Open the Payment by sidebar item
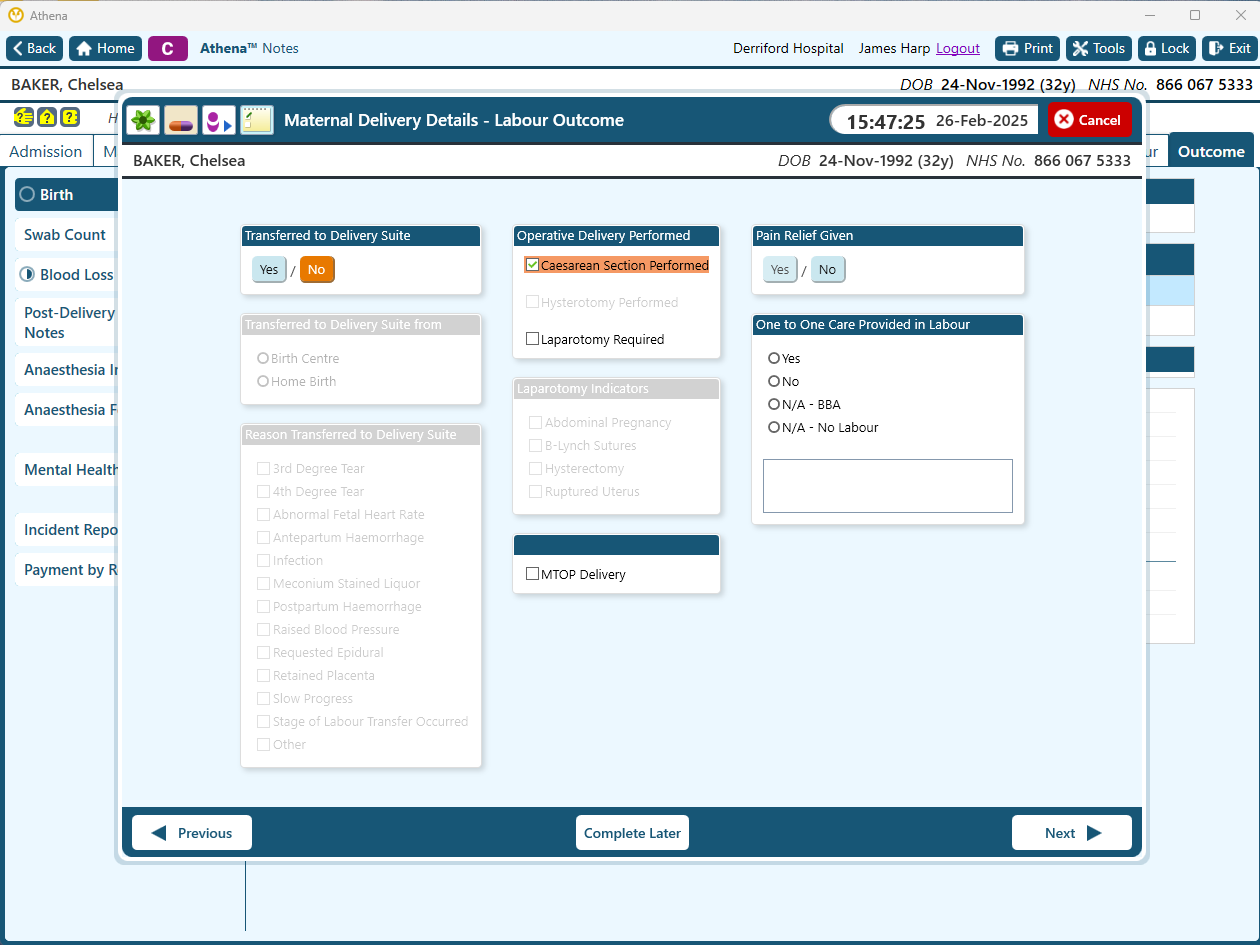 click(66, 570)
